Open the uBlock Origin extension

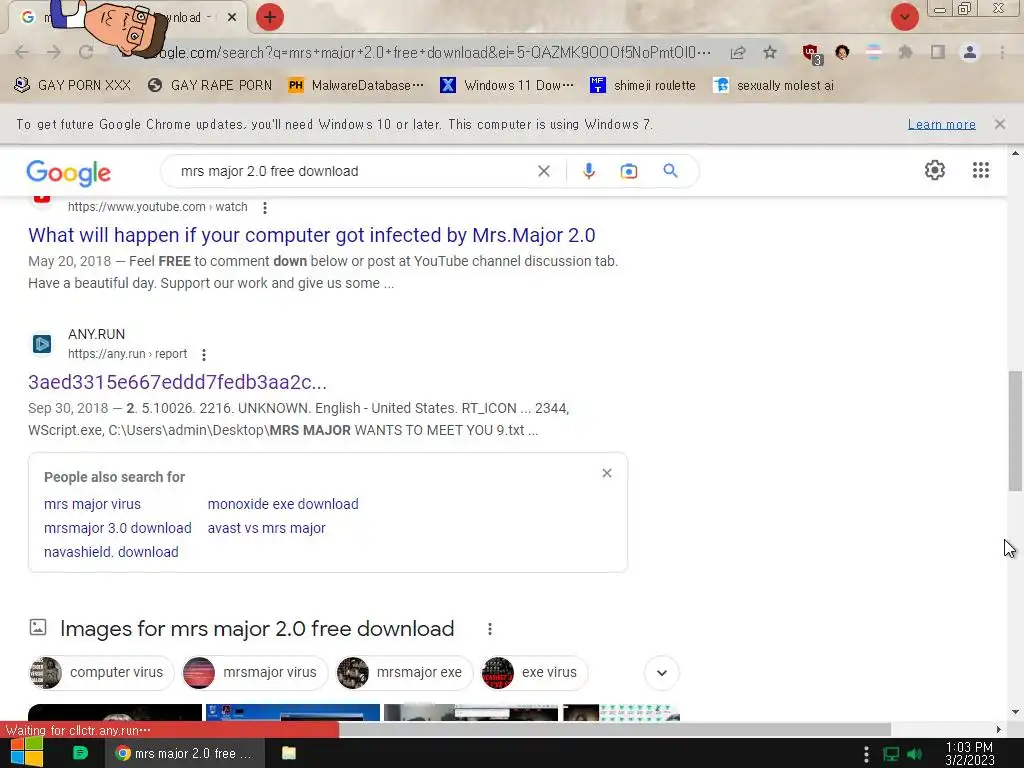812,53
